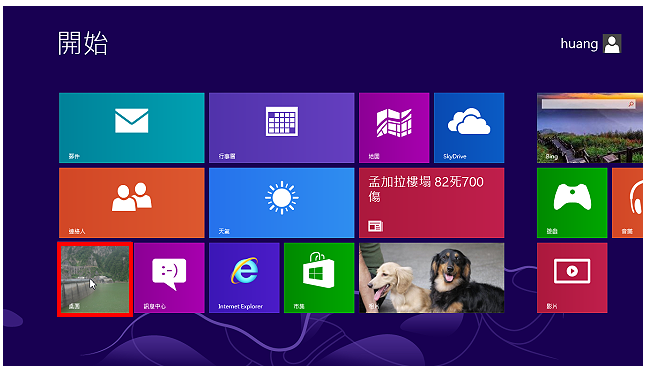The width and height of the screenshot is (653, 370).
Task: Launch the Video play tile
Action: pos(572,278)
